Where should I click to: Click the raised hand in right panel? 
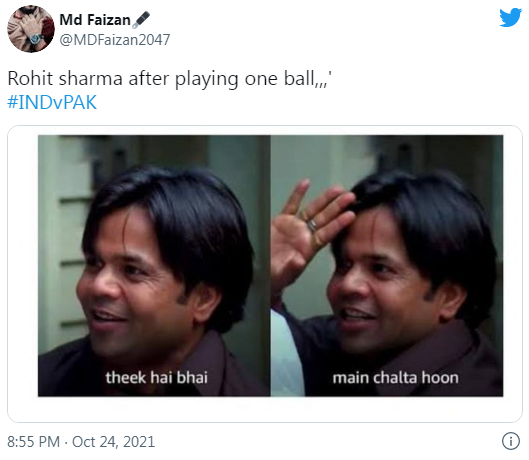[x=307, y=229]
